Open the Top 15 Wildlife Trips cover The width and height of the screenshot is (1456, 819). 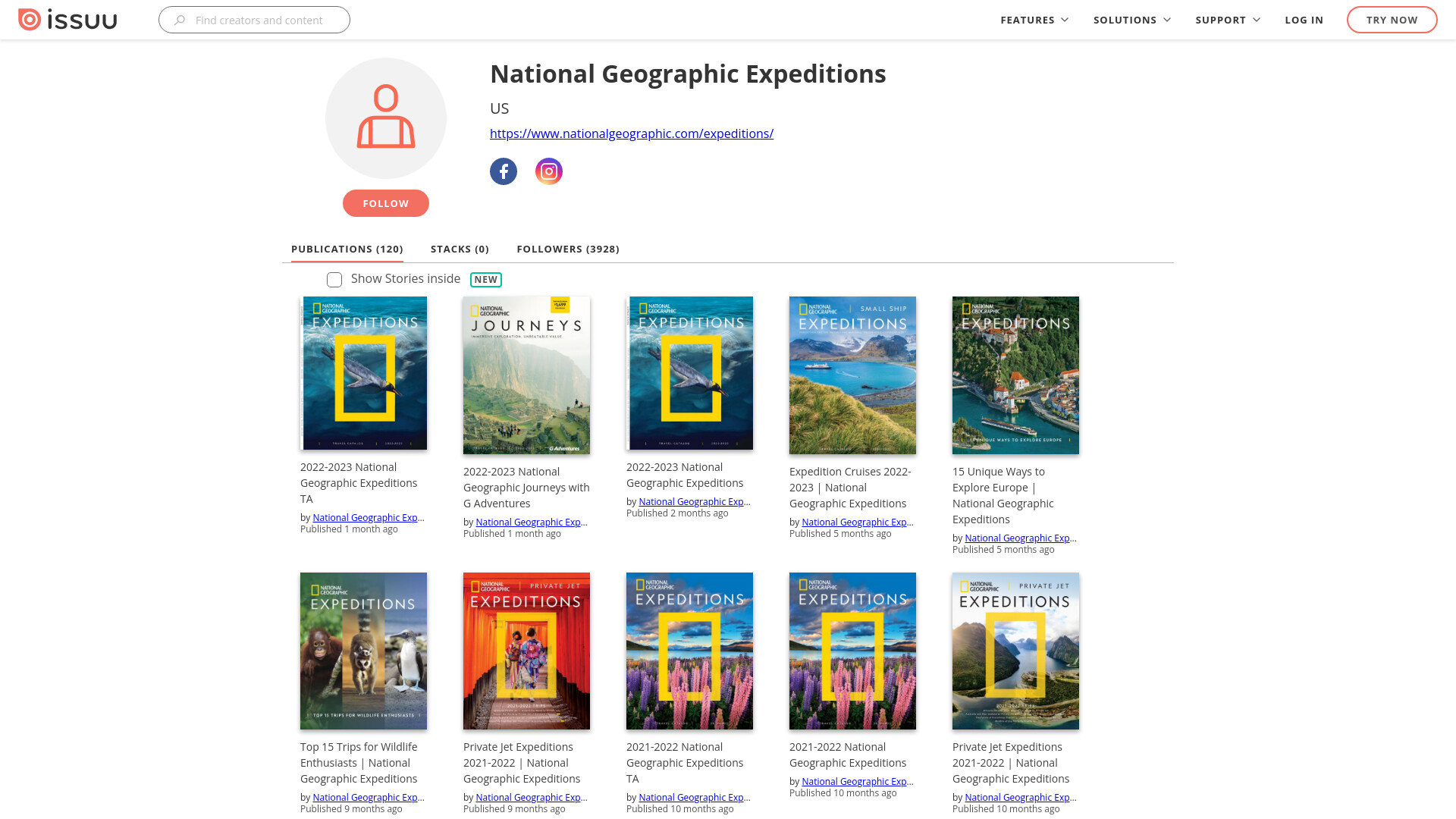363,651
